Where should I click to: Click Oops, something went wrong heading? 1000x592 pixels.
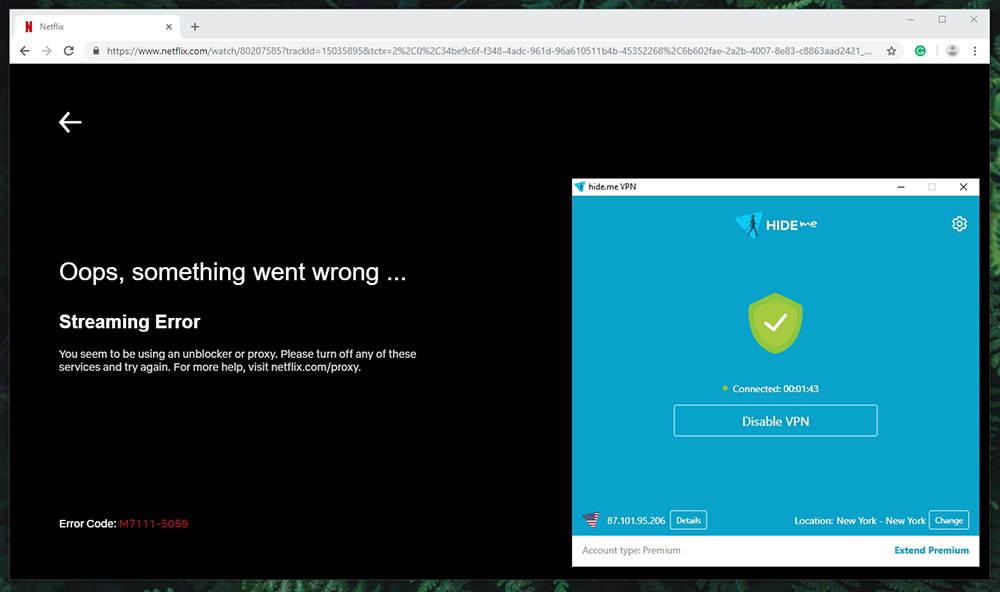pyautogui.click(x=232, y=272)
